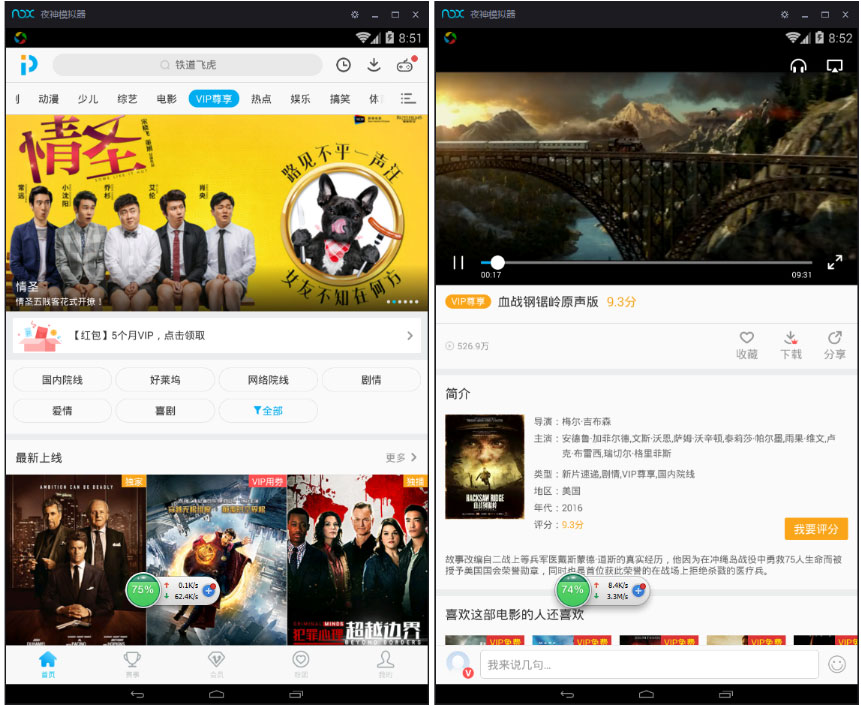861x706 pixels.
Task: Click user avatar with V badge
Action: (x=459, y=664)
